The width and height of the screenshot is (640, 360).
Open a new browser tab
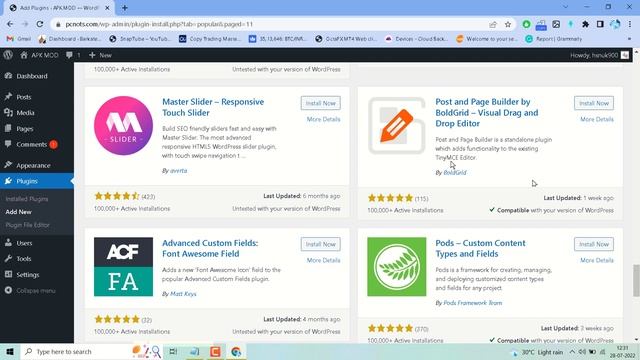[x=124, y=8]
